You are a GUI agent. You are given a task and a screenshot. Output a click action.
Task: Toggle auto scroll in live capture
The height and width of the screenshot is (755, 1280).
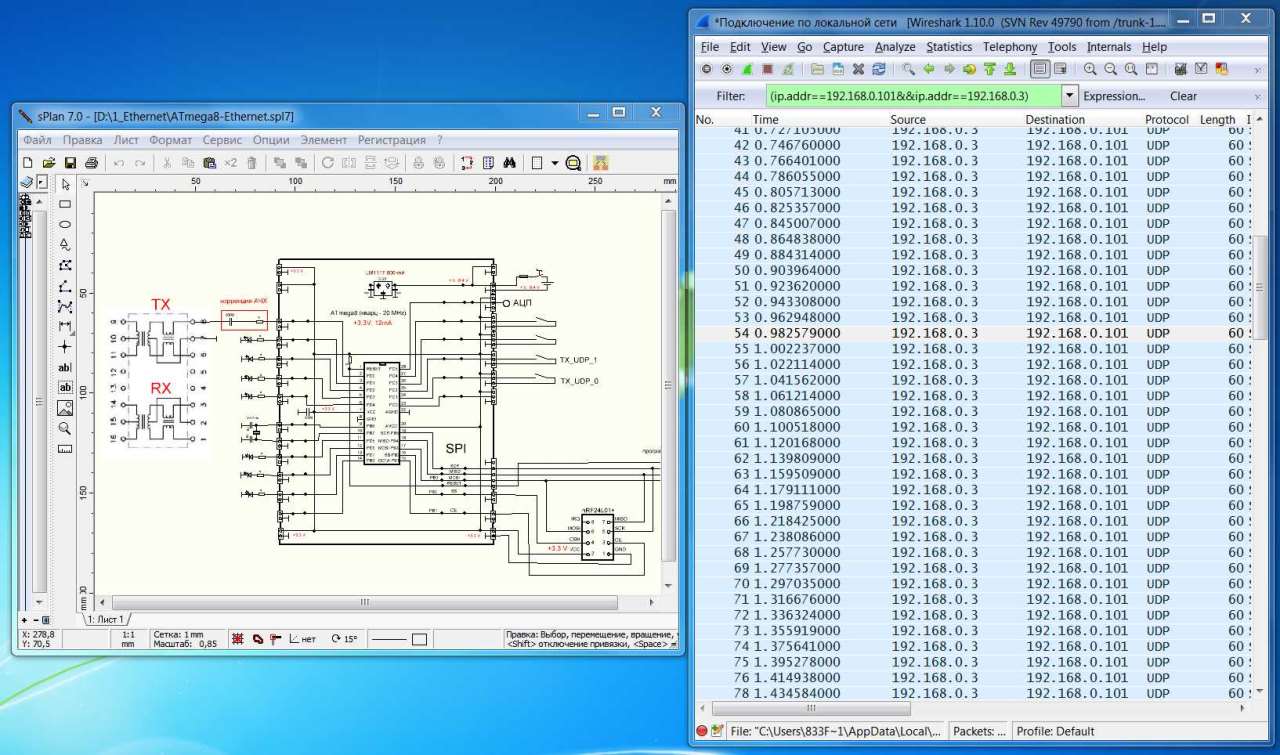pos(1060,69)
